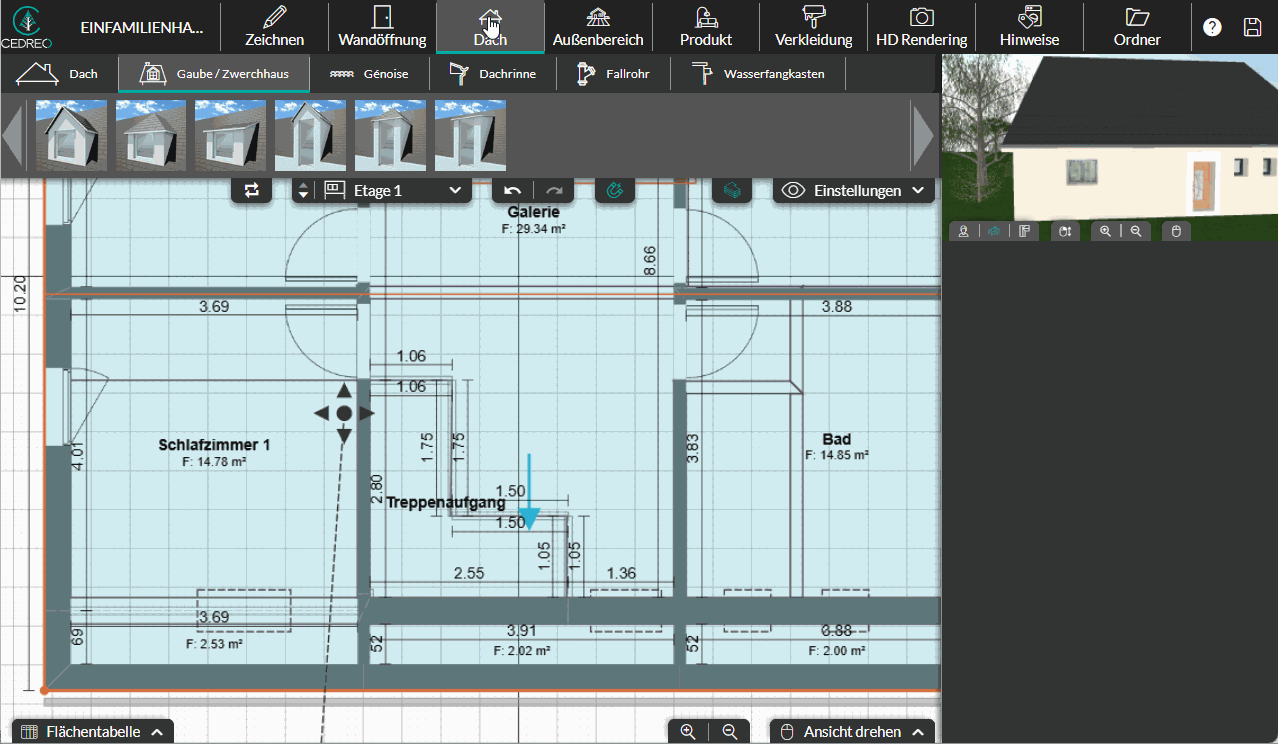The image size is (1278, 744).
Task: Click the project name EINFAMILIENHA...
Action: pos(142,27)
